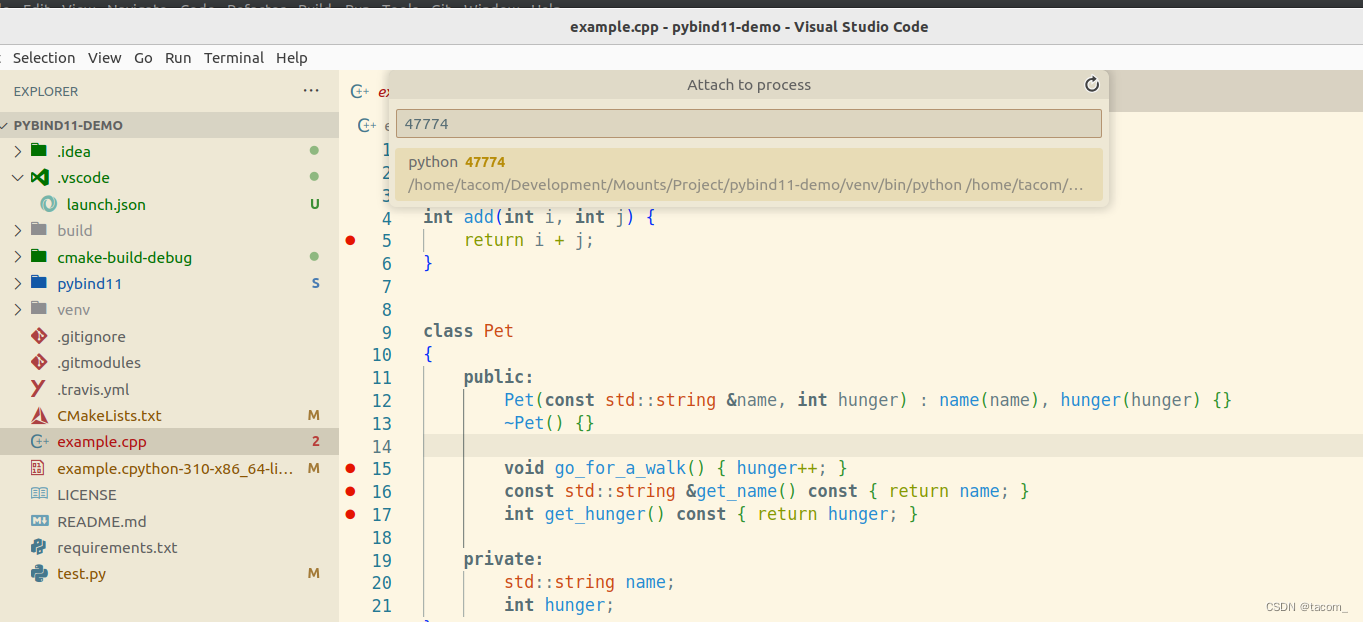Expand the build folder chevron
The height and width of the screenshot is (622, 1363).
17,230
